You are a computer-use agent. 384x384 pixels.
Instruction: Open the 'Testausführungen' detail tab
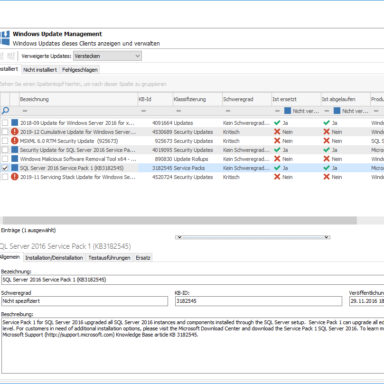pos(109,258)
